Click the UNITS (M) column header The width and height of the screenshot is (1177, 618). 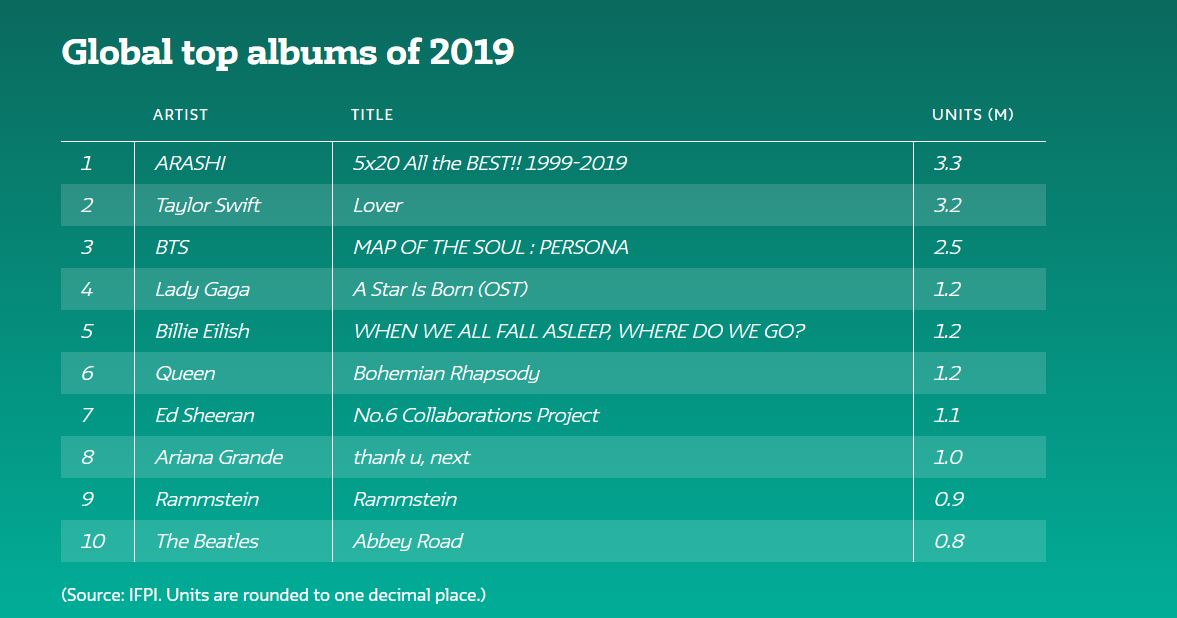click(972, 115)
